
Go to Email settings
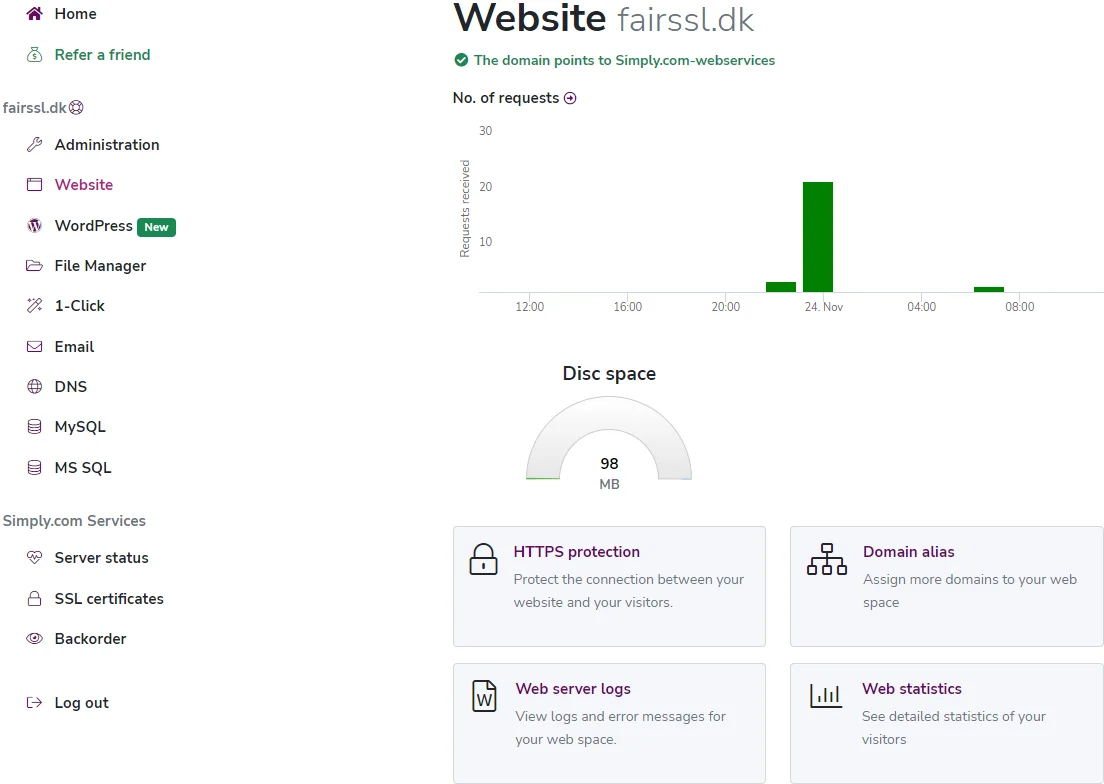pos(74,346)
